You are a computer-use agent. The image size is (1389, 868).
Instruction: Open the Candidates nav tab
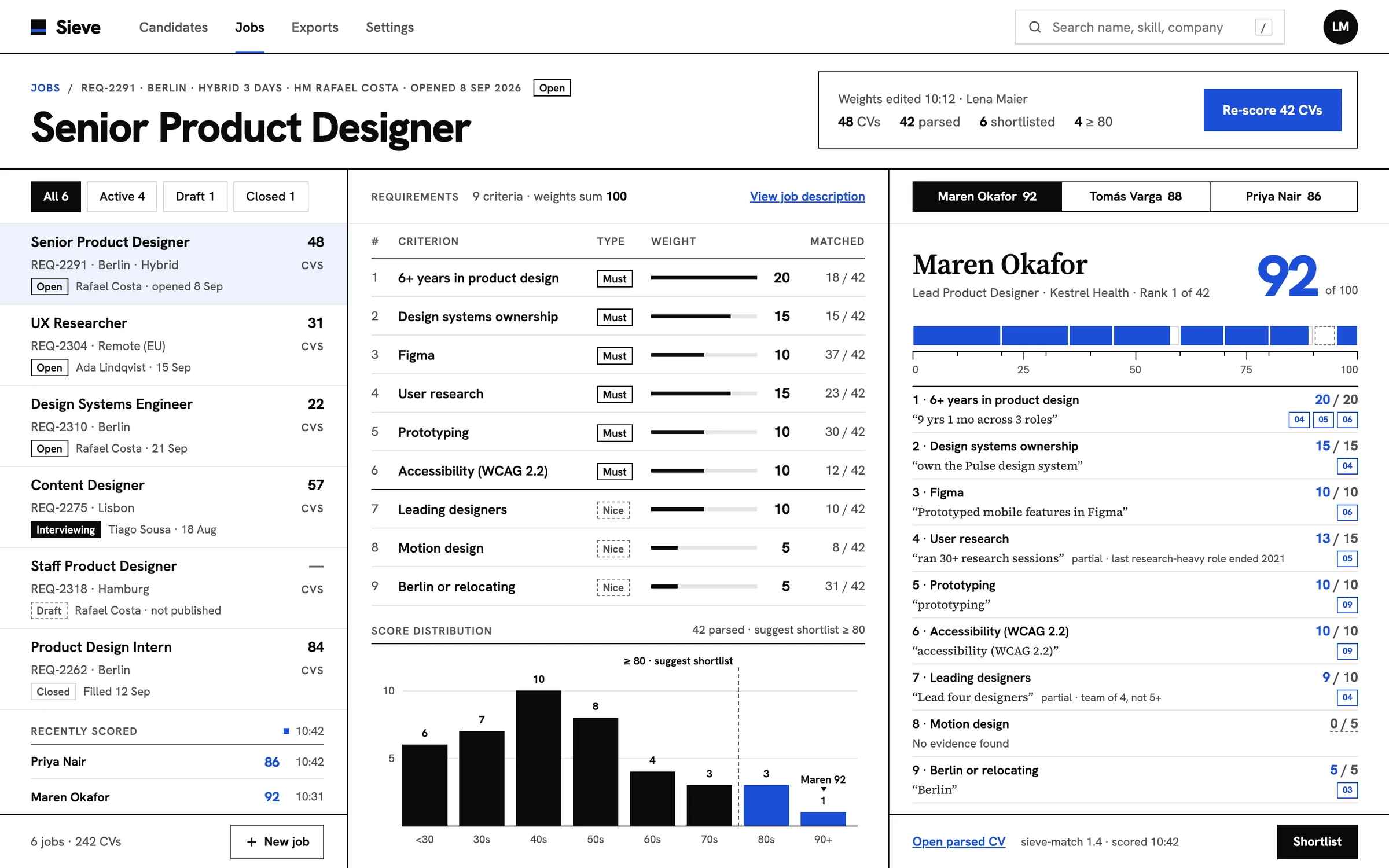(173, 27)
